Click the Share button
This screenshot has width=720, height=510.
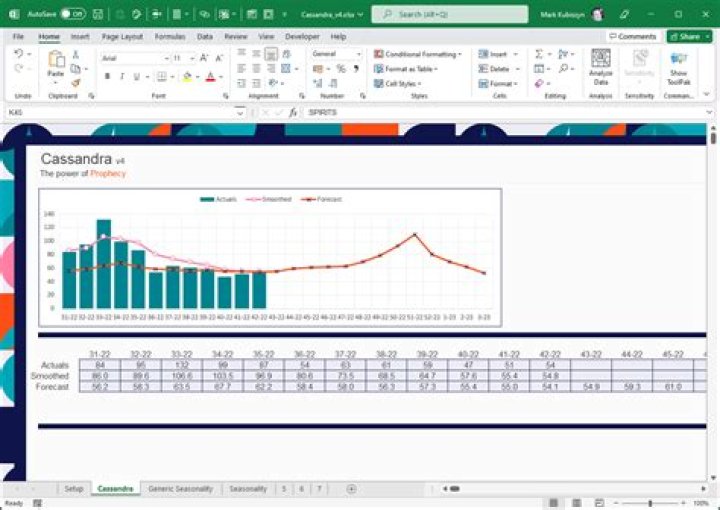pyautogui.click(x=689, y=36)
